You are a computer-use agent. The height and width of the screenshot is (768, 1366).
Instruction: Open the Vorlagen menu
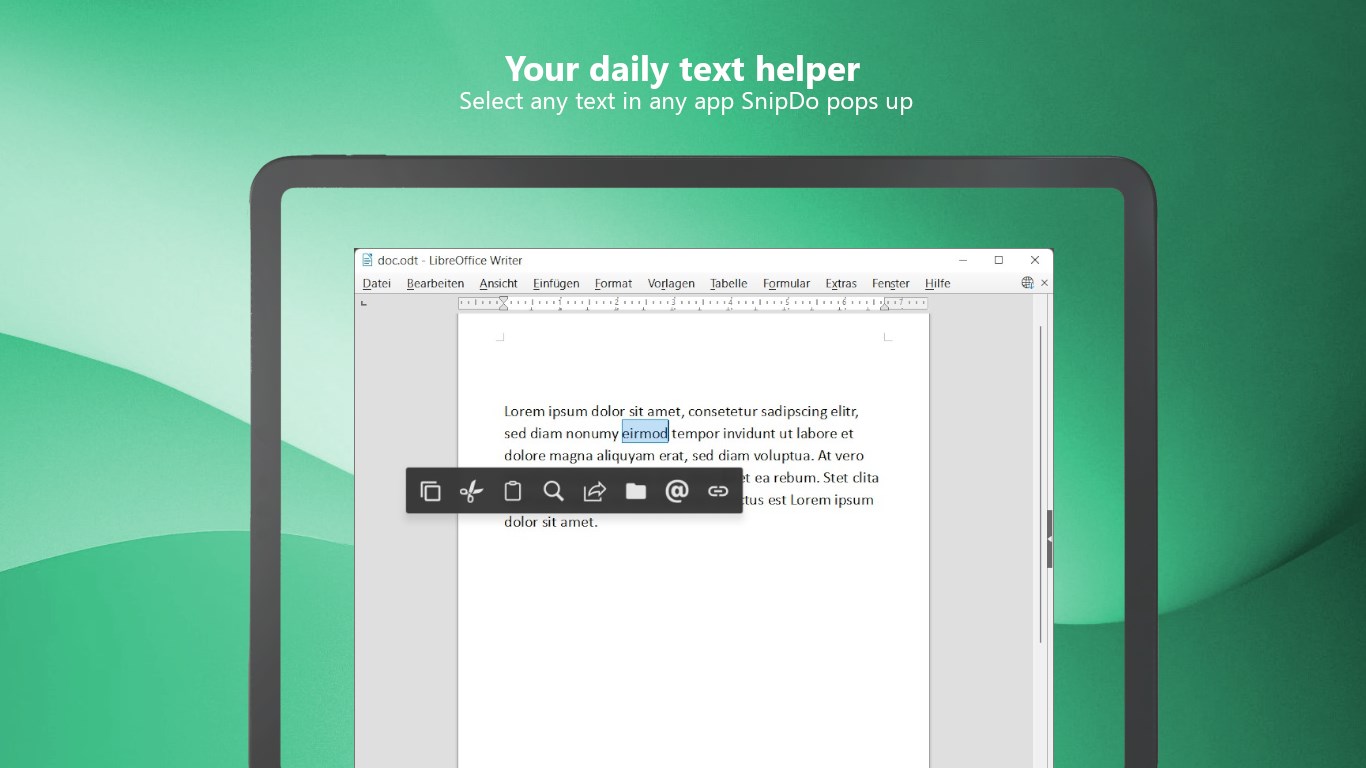point(670,283)
